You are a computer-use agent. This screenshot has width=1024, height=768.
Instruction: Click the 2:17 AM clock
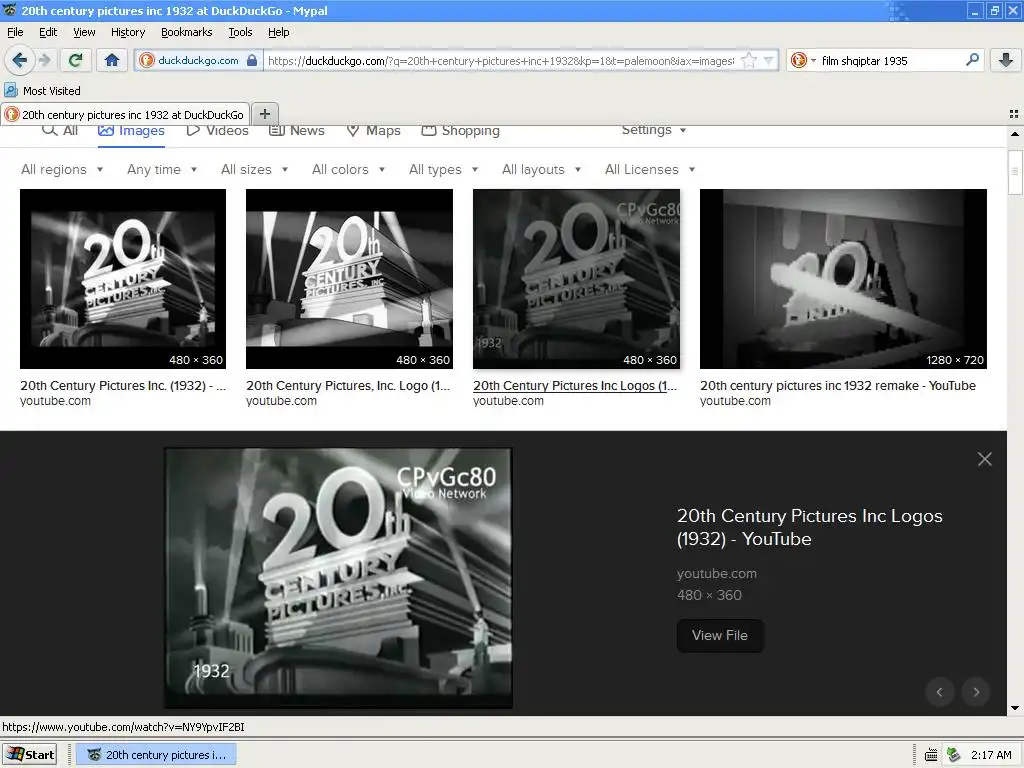point(991,755)
